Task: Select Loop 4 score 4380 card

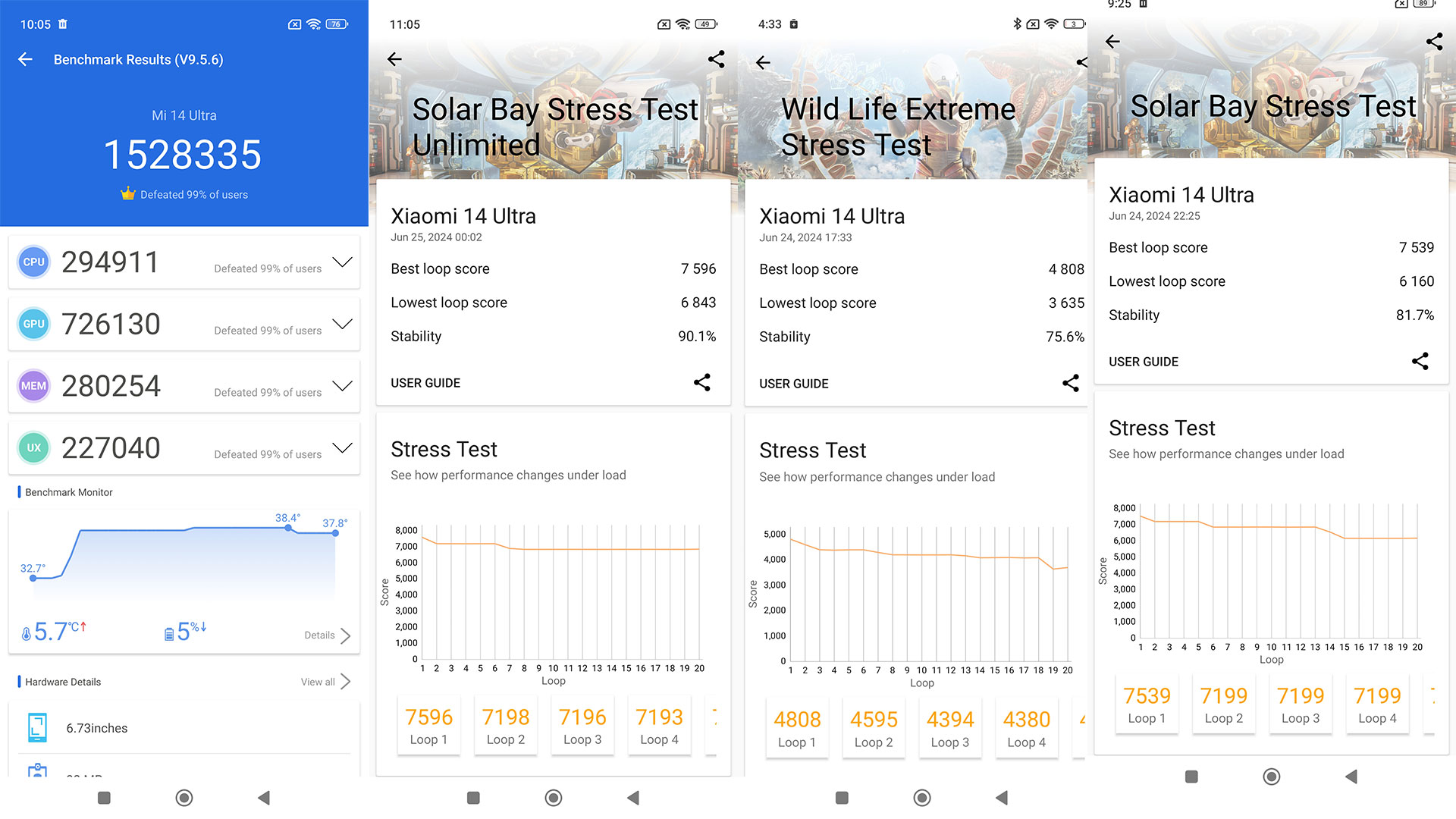Action: pyautogui.click(x=1027, y=728)
